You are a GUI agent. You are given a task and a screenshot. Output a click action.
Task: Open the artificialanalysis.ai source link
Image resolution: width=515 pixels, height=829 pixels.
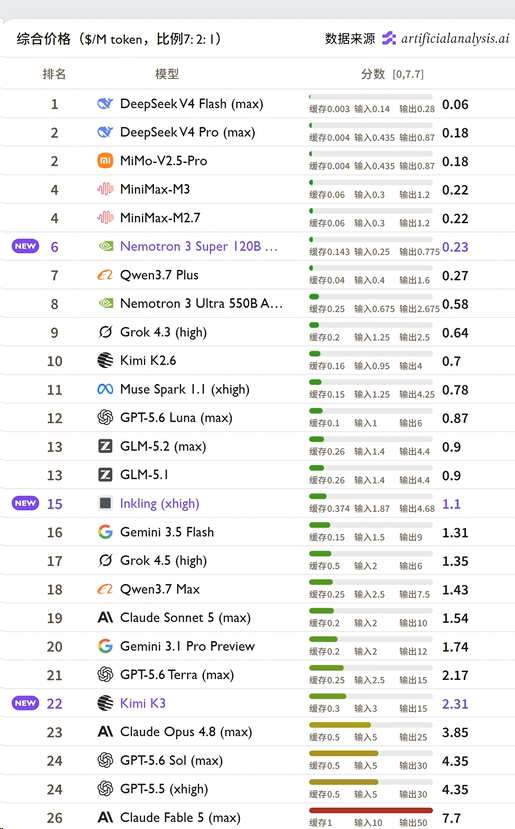coord(455,39)
